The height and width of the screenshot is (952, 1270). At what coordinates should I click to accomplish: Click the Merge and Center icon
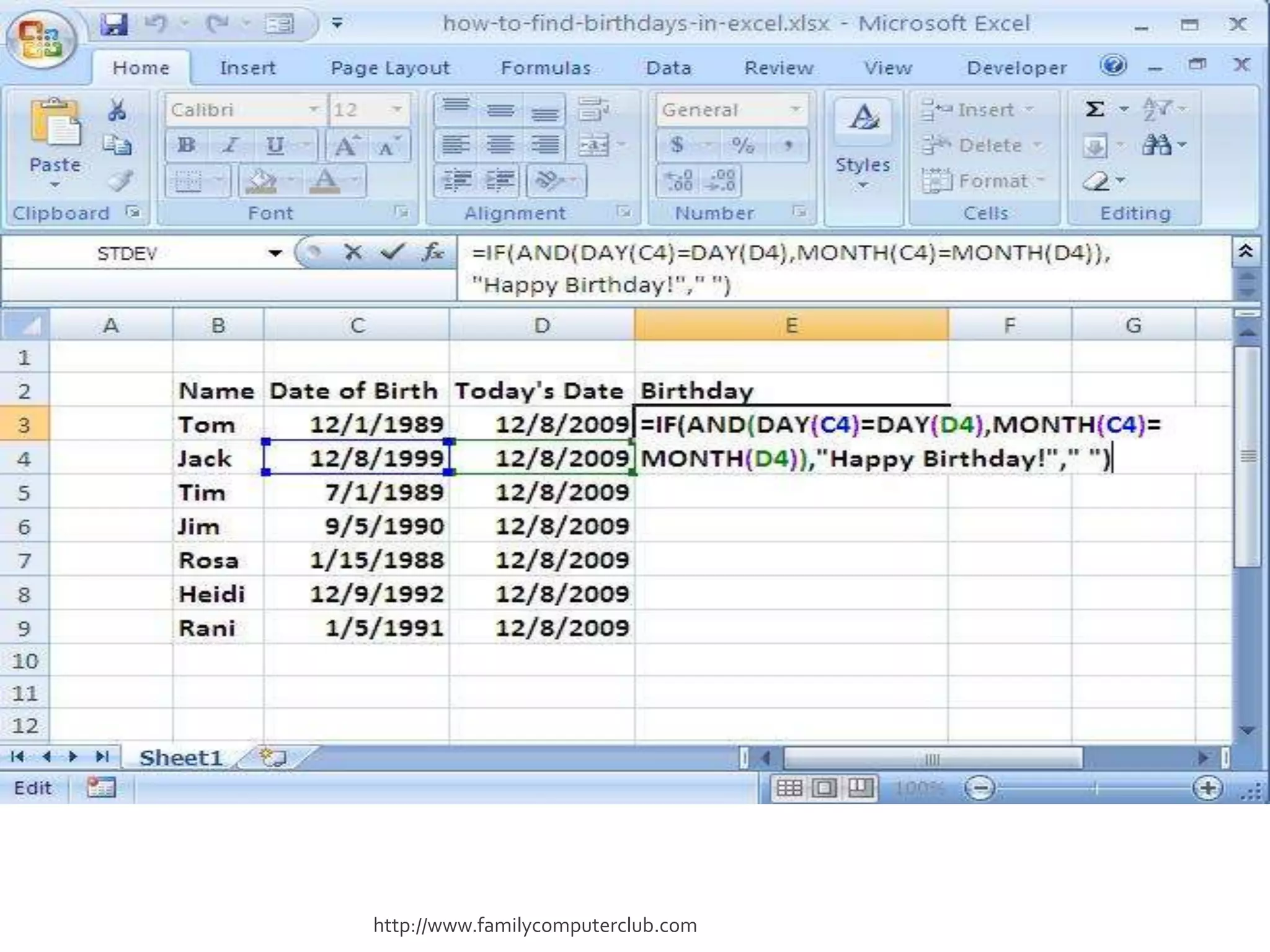click(593, 146)
